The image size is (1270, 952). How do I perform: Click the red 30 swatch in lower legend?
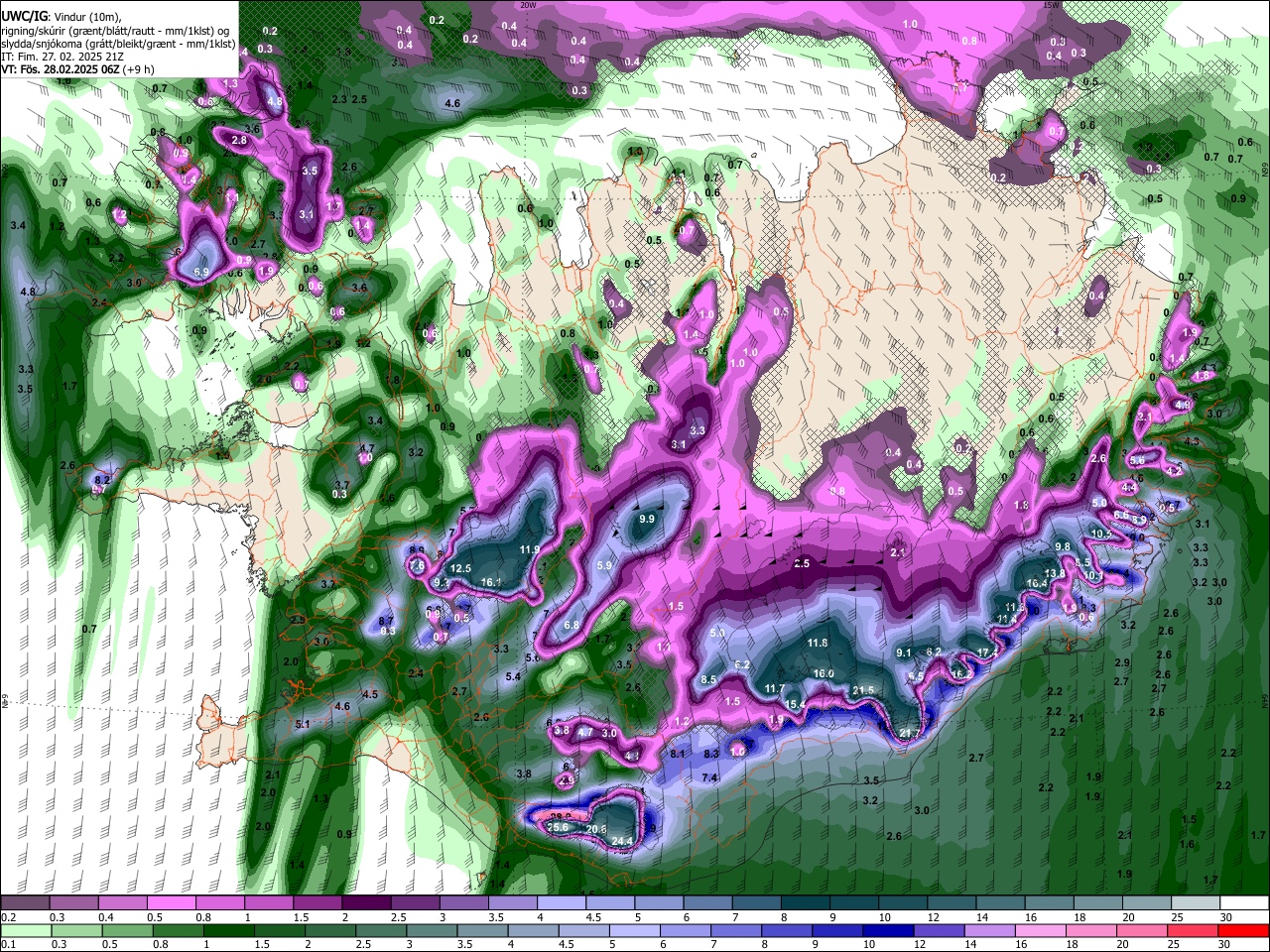pyautogui.click(x=1243, y=930)
